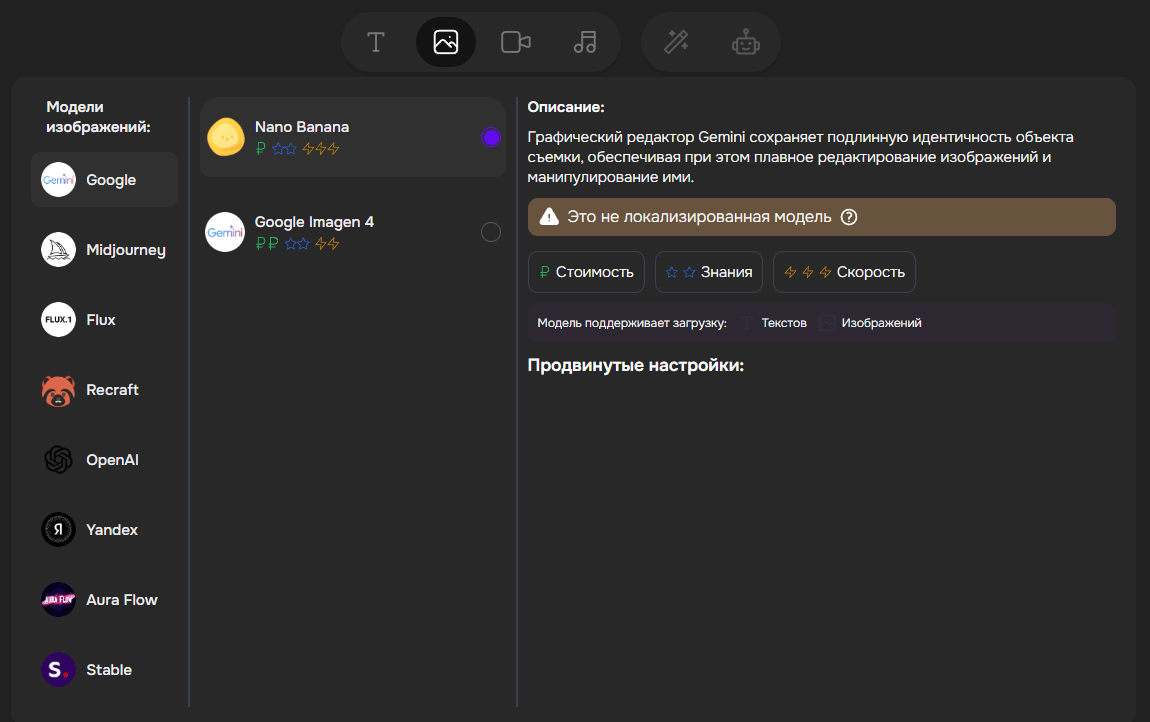Viewport: 1150px width, 722px height.
Task: Select OpenAI from the model providers
Action: click(x=112, y=460)
